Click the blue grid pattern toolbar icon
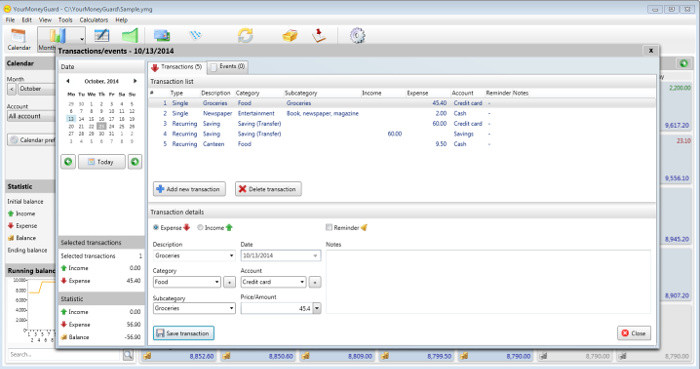The width and height of the screenshot is (700, 369). pyautogui.click(x=196, y=35)
